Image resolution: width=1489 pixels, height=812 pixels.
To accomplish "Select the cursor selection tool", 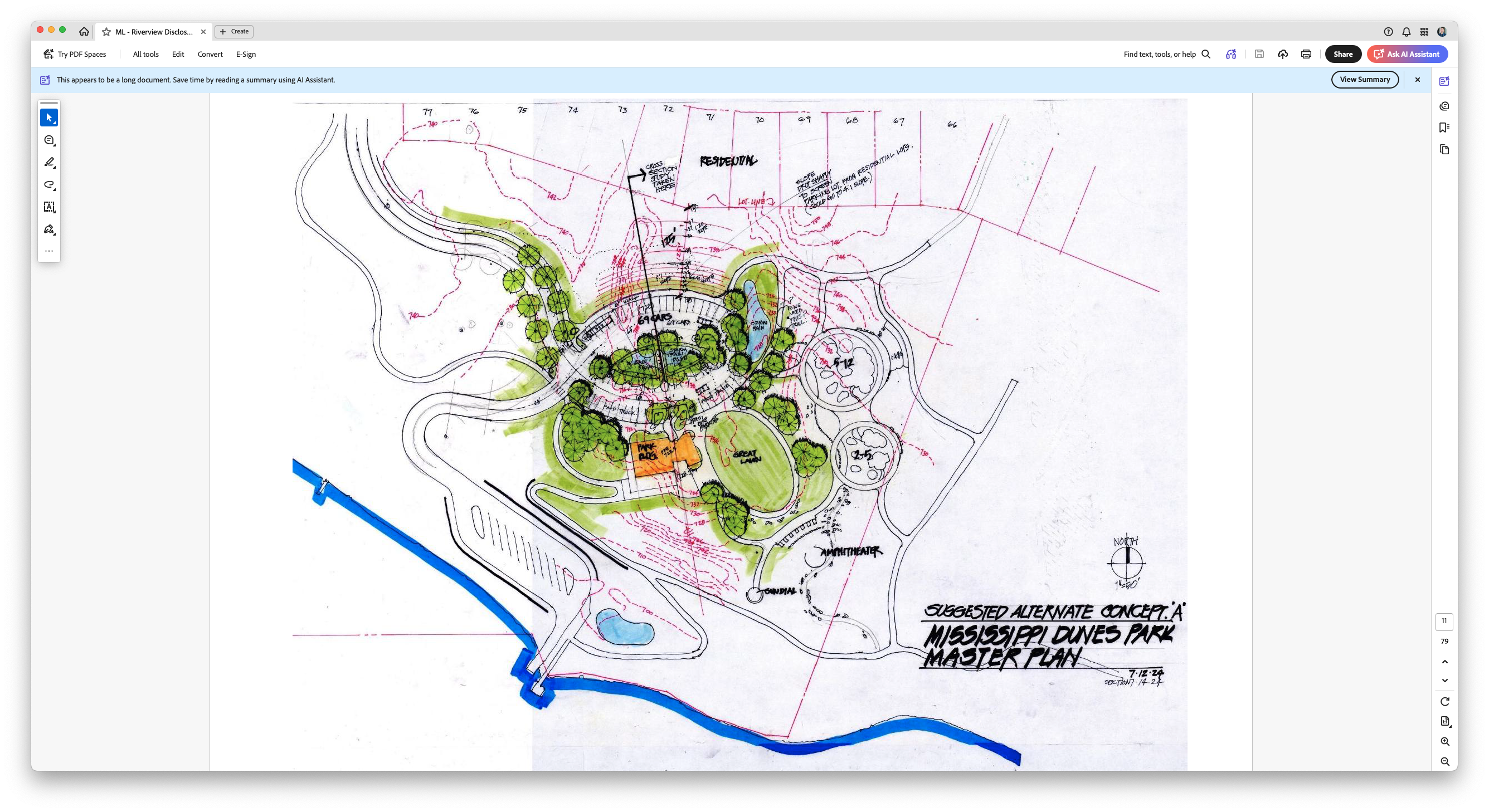I will [49, 118].
